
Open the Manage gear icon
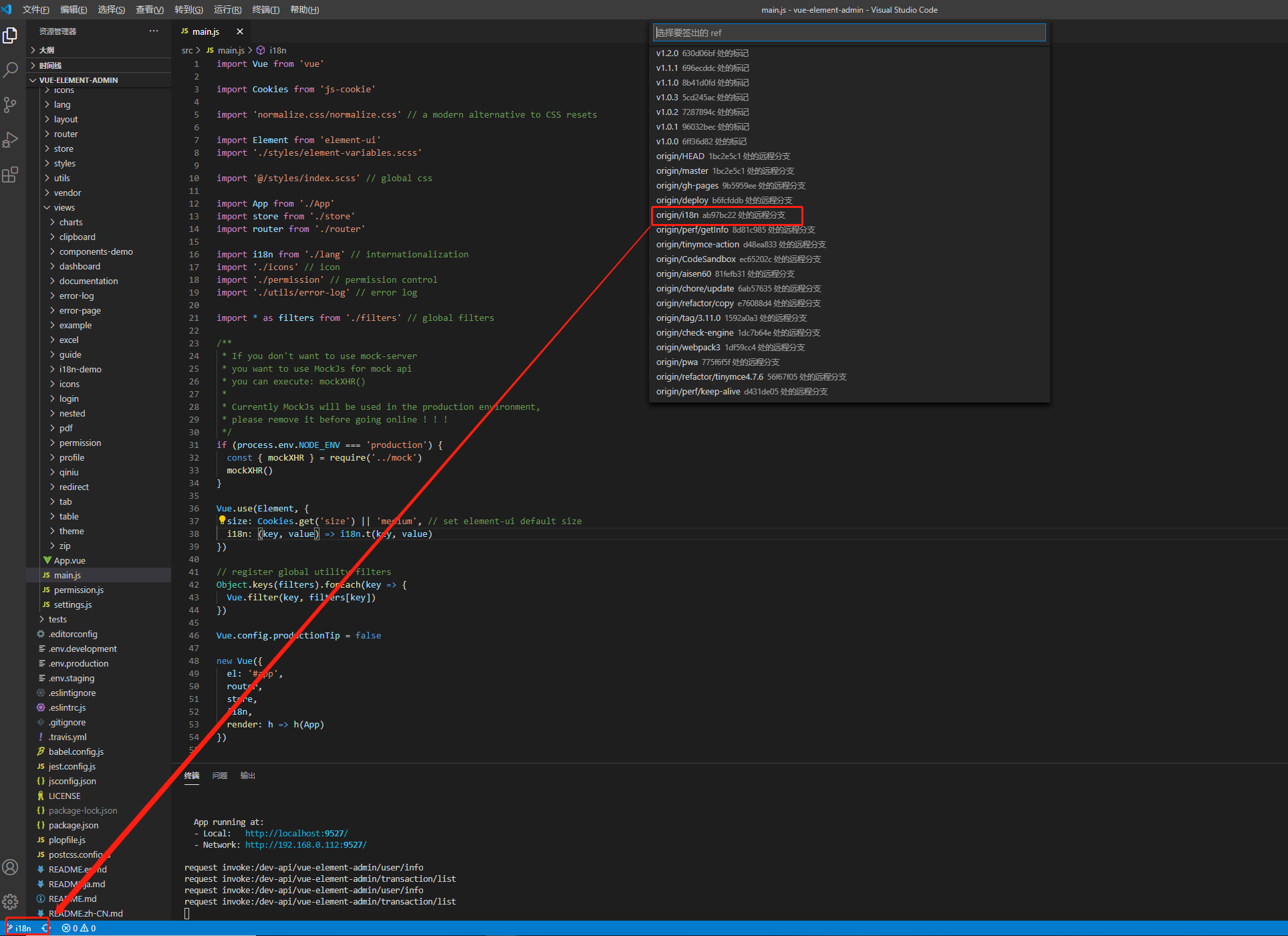coord(10,901)
